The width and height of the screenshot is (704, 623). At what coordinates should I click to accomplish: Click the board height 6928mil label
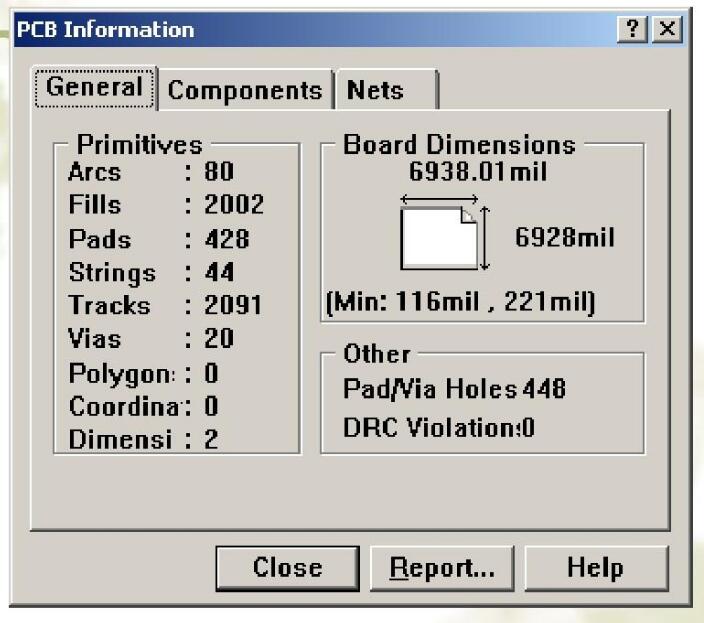(x=563, y=238)
